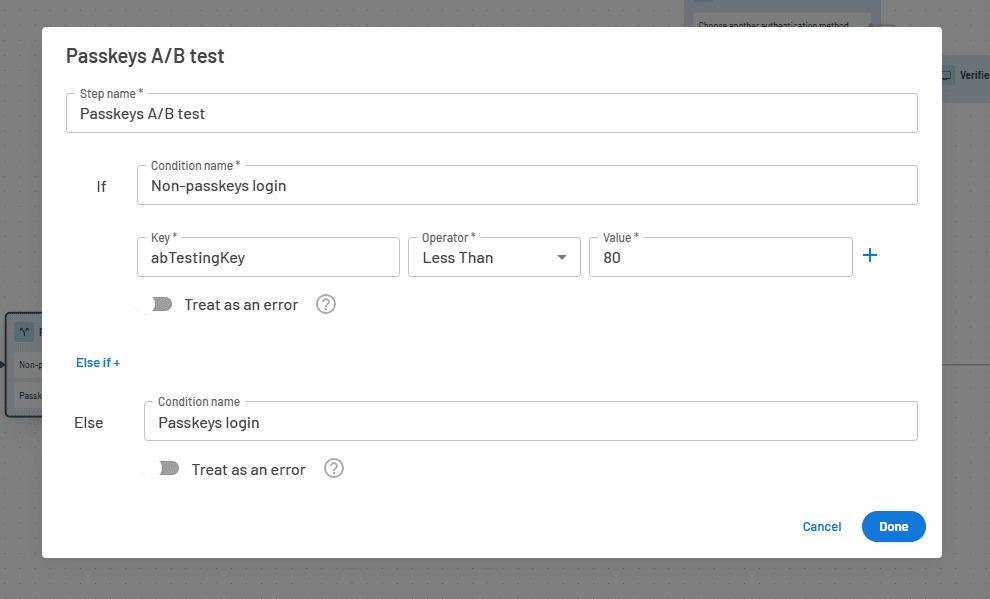Click the Non-passkeys branch output on the node

[x=30, y=364]
